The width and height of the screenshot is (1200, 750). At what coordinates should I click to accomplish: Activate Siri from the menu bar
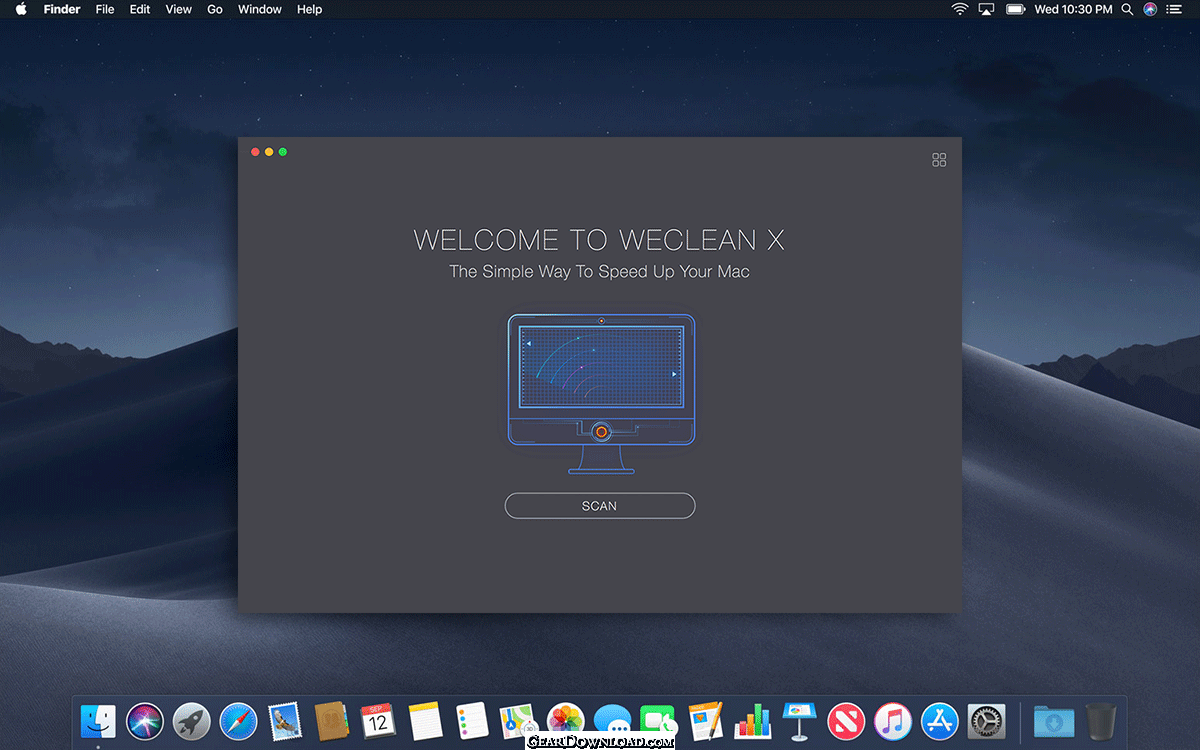(x=1150, y=9)
